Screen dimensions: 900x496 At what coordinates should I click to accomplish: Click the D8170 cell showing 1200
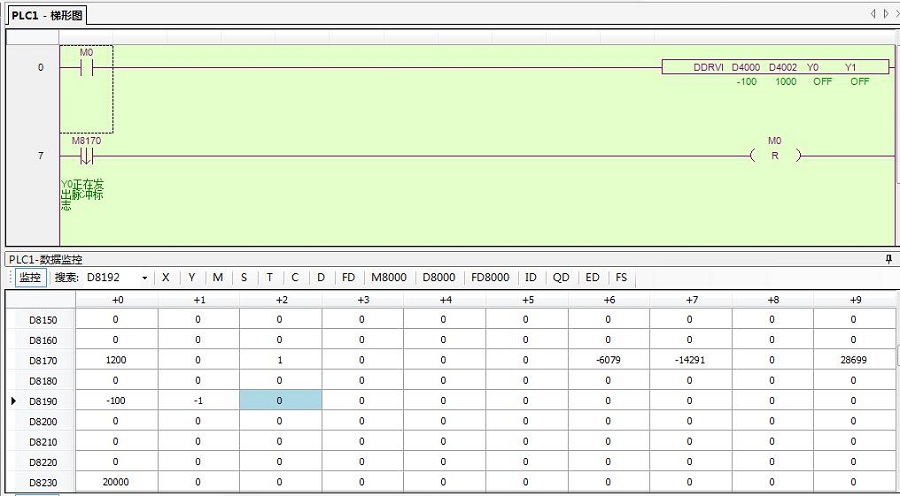[x=116, y=359]
